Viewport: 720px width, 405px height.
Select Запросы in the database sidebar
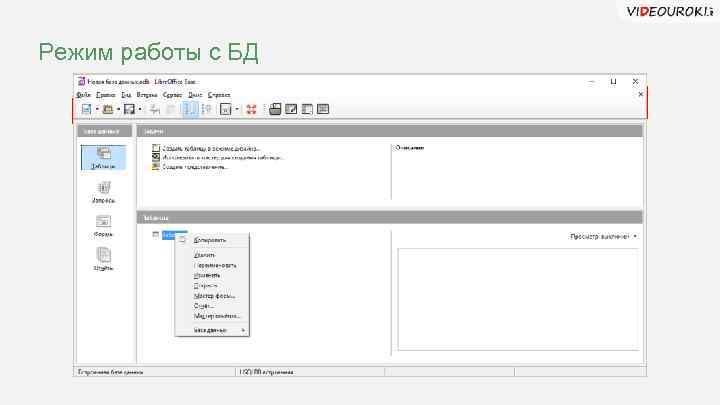point(103,192)
